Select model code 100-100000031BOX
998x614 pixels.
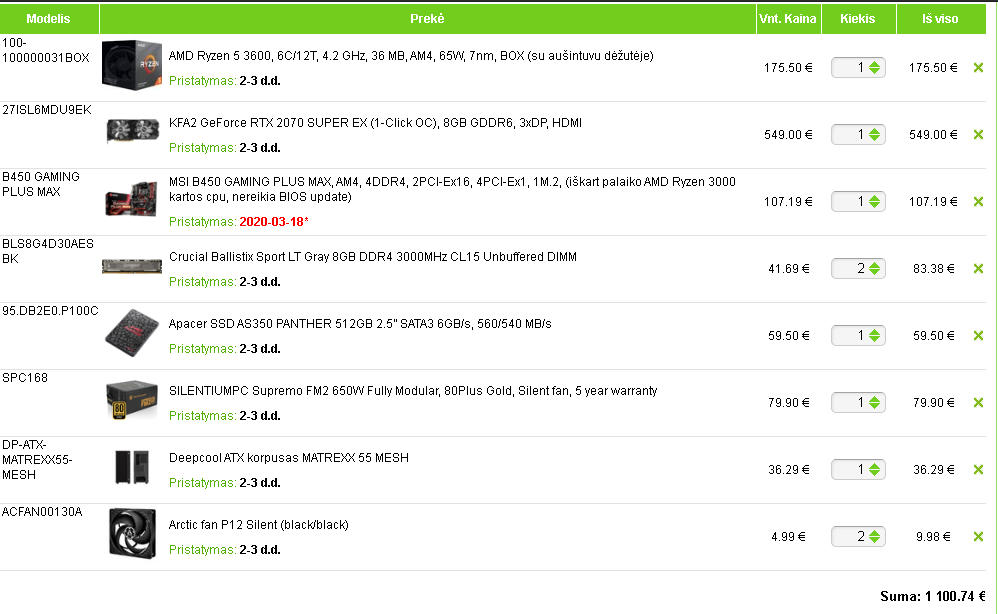click(46, 50)
